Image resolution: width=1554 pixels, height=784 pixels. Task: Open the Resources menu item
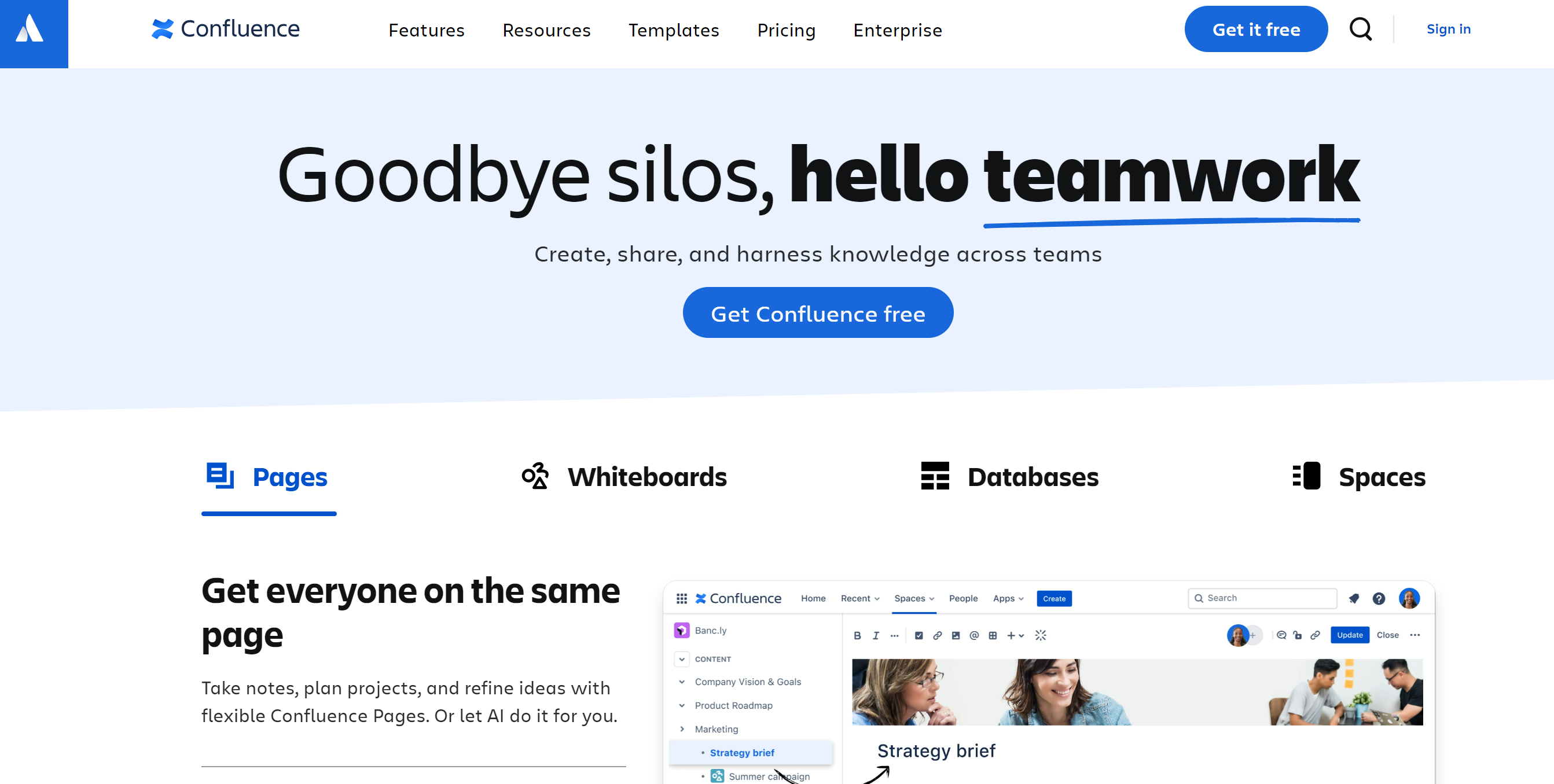546,29
